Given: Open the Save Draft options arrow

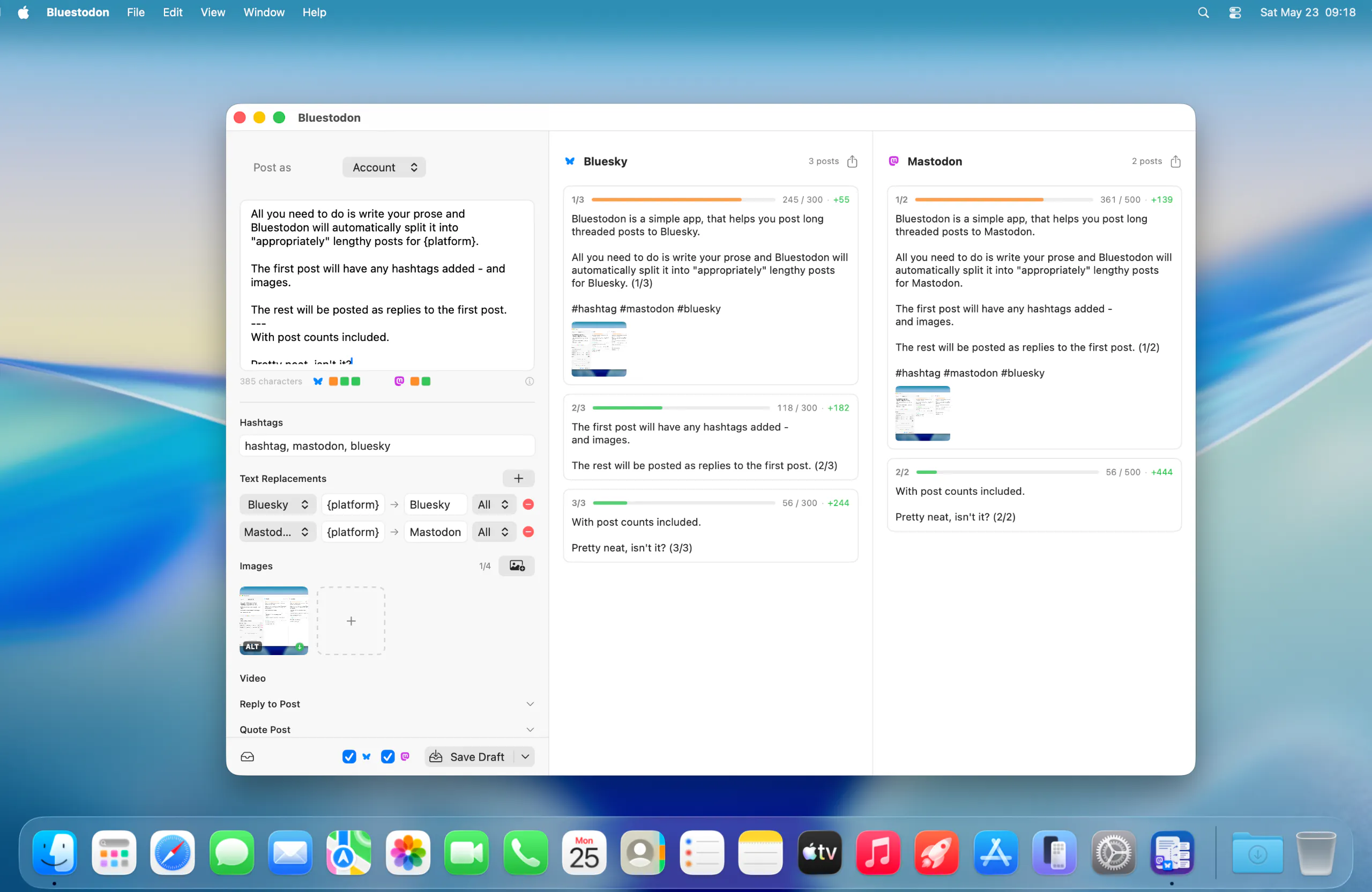Looking at the screenshot, I should [525, 756].
